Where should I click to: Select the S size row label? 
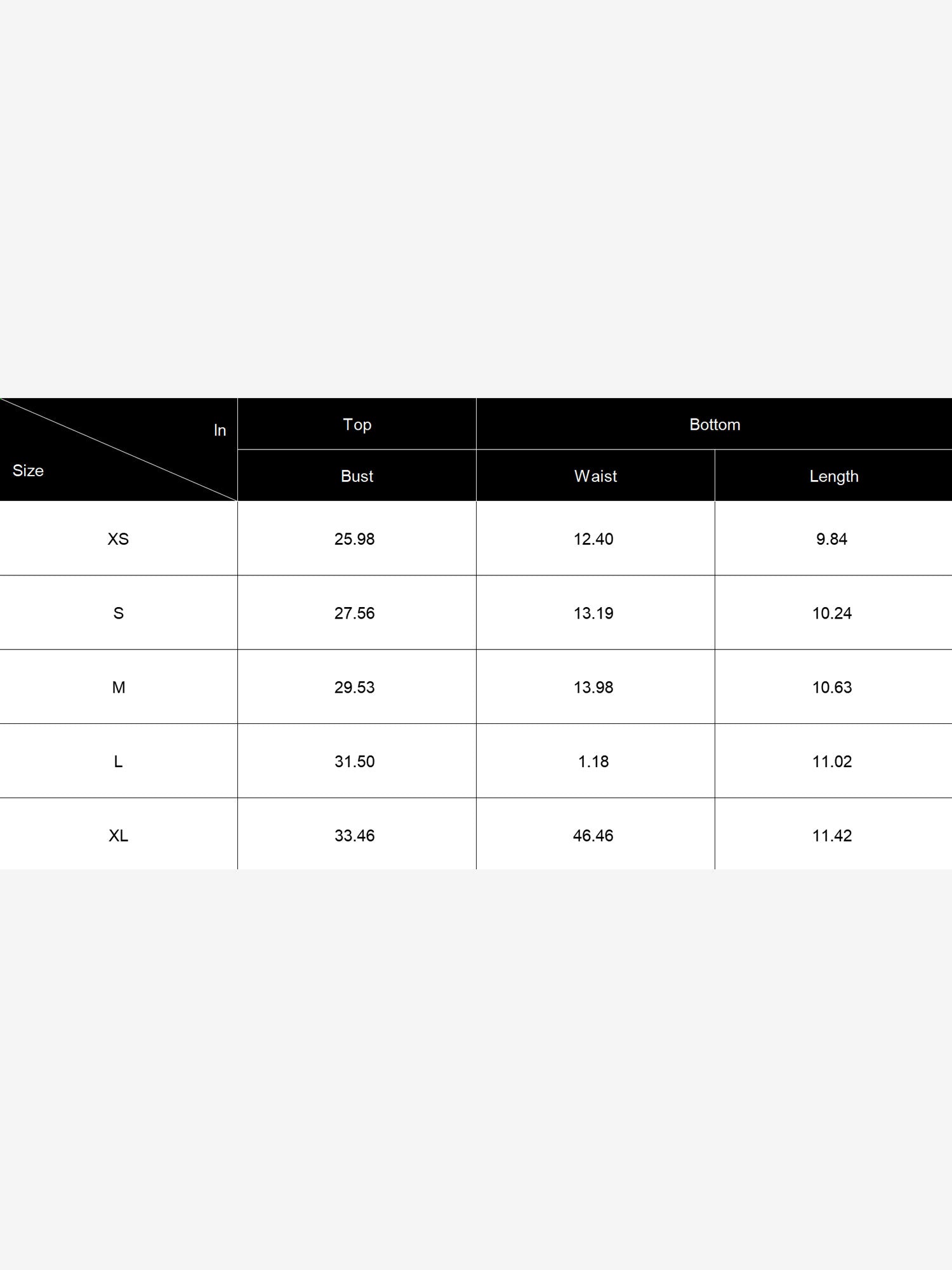coord(119,613)
